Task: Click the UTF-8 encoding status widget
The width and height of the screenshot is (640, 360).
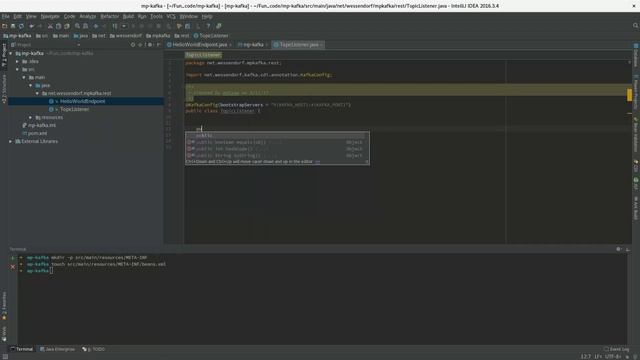Action: 613,357
